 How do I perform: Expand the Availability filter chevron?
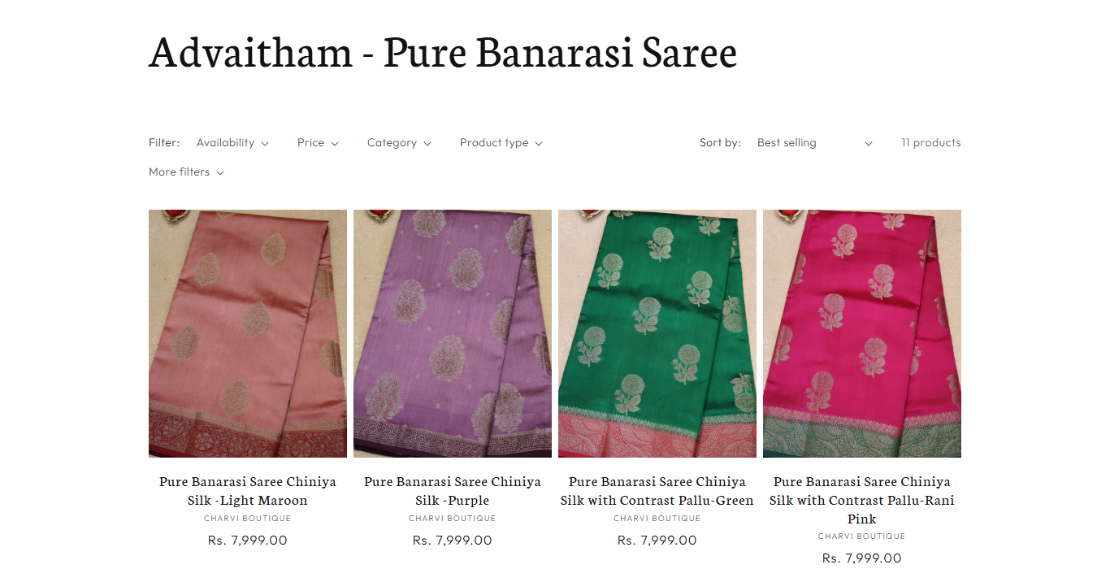[265, 143]
